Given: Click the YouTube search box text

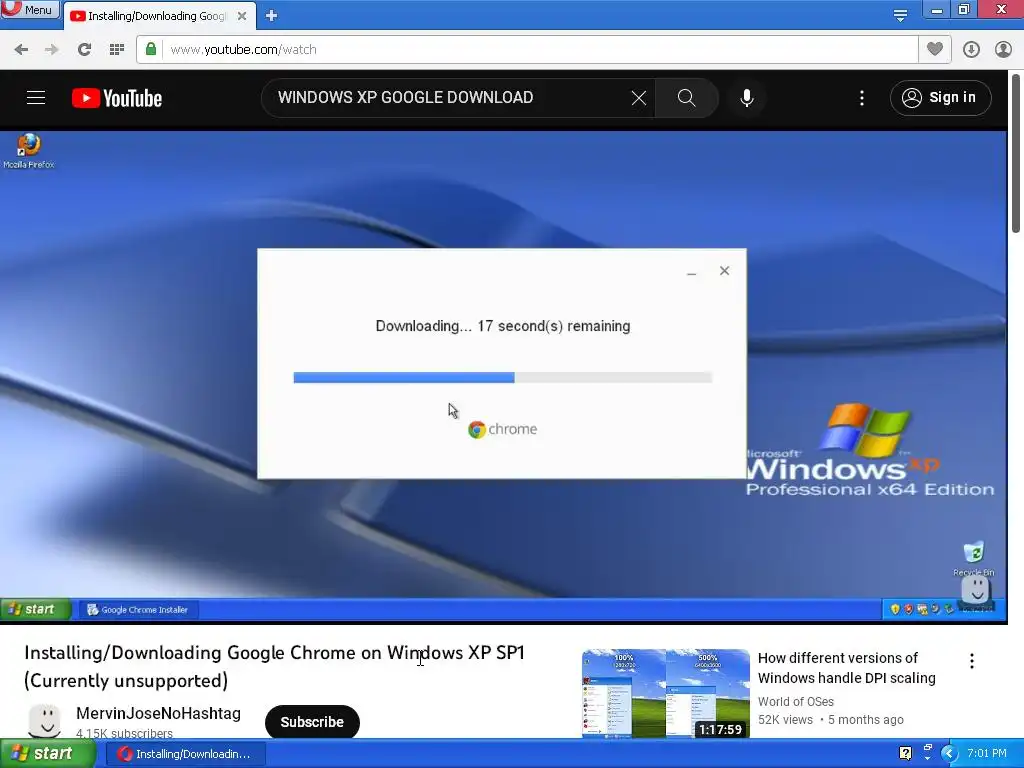Looking at the screenshot, I should [x=406, y=97].
